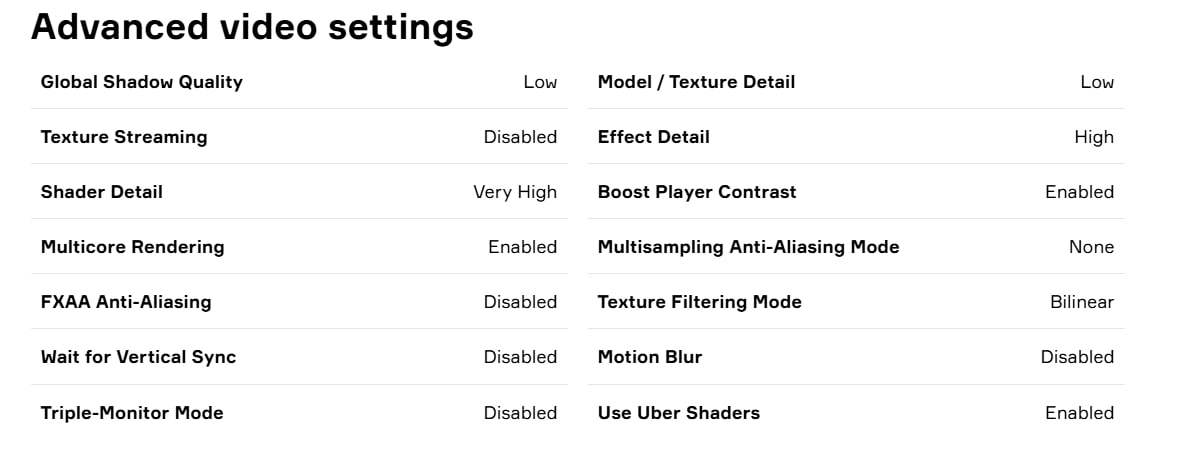The height and width of the screenshot is (476, 1188).
Task: Toggle the Multicore Rendering Enabled value
Action: 522,247
